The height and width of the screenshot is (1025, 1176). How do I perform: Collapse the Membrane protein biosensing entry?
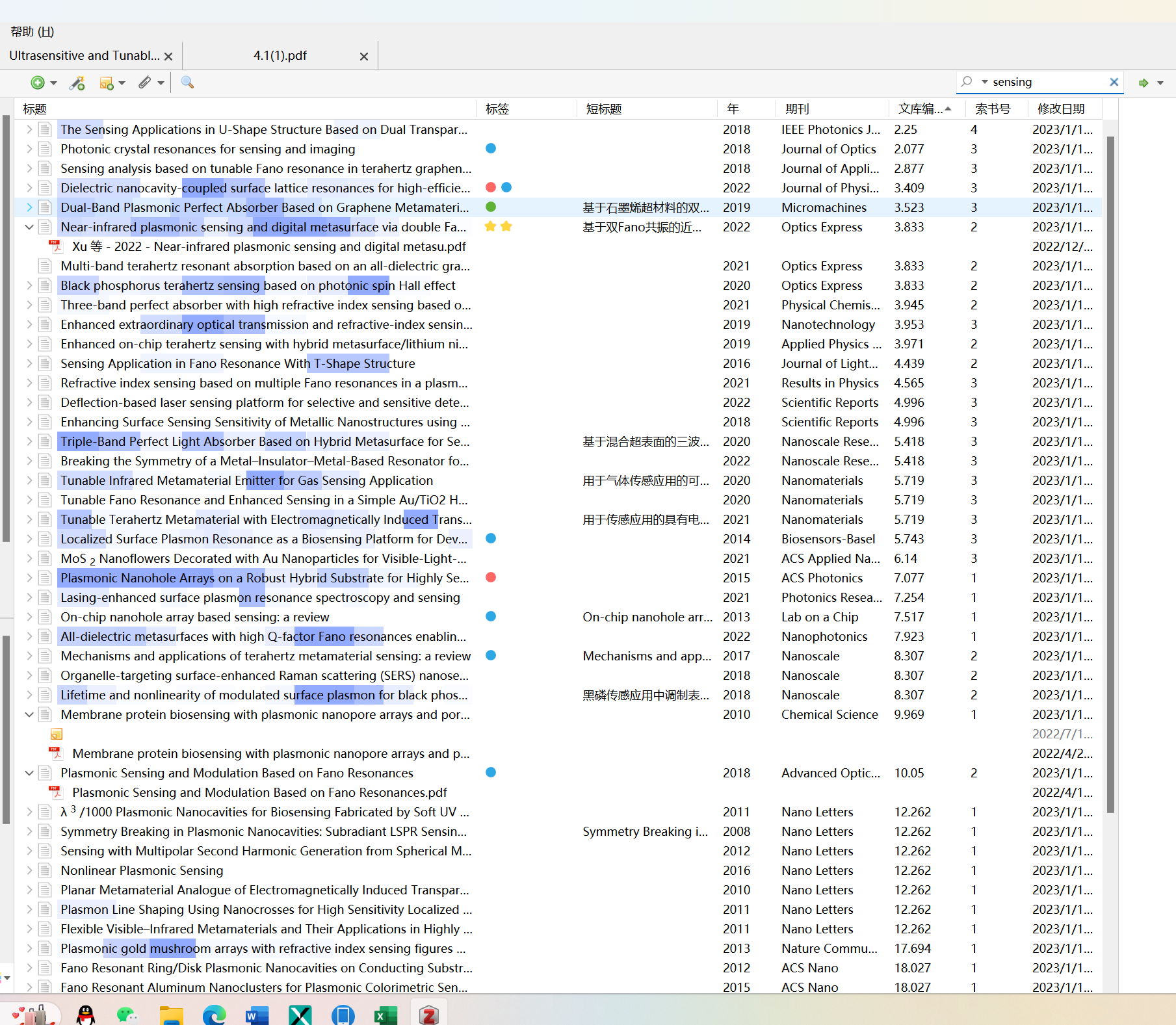[29, 714]
